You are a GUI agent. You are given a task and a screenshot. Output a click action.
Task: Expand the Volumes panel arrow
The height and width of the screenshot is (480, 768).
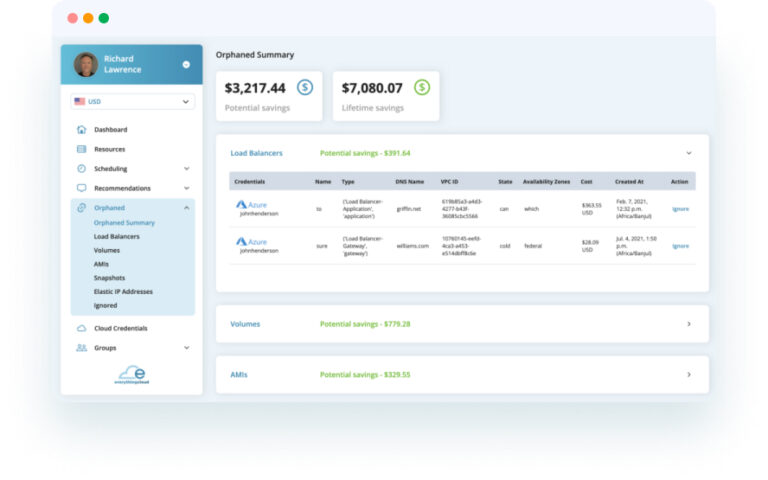click(x=689, y=324)
